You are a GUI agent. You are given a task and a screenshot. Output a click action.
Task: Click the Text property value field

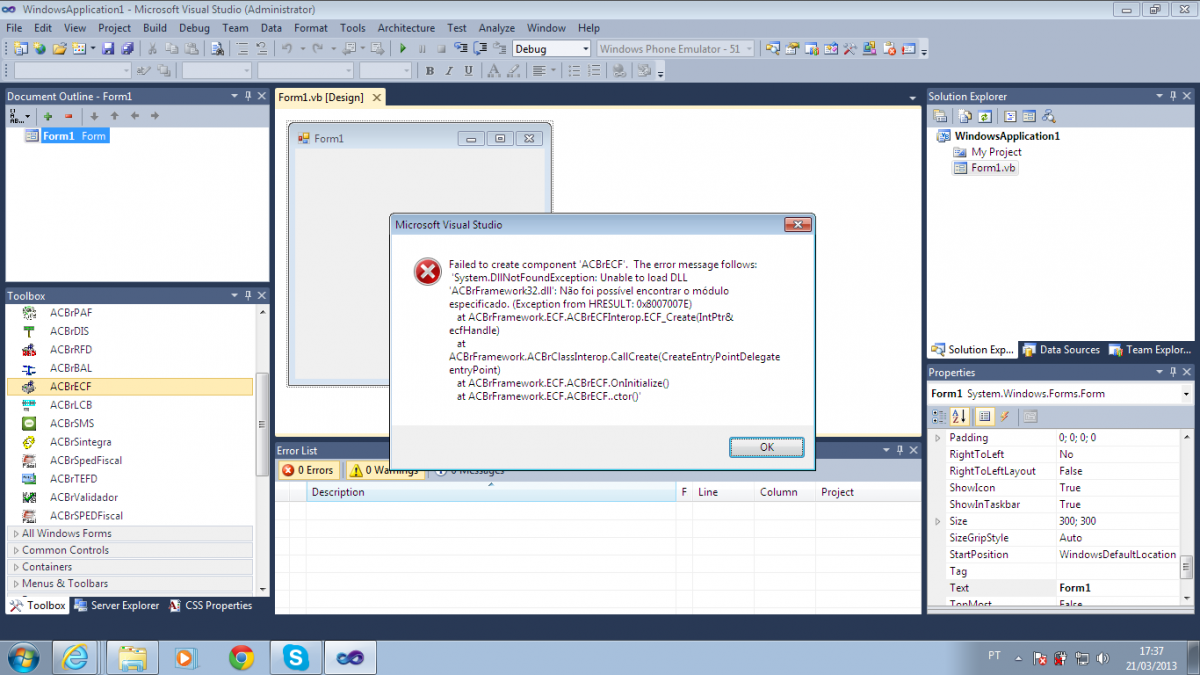[1118, 588]
